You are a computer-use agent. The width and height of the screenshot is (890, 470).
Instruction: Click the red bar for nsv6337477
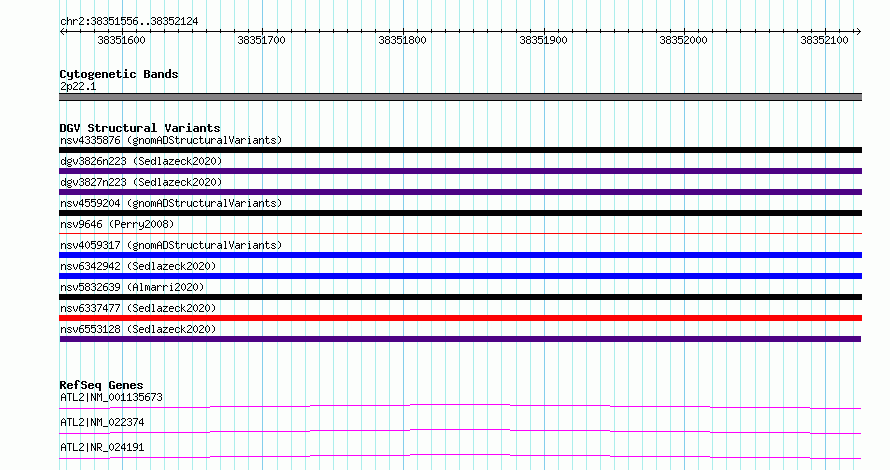pyautogui.click(x=460, y=318)
